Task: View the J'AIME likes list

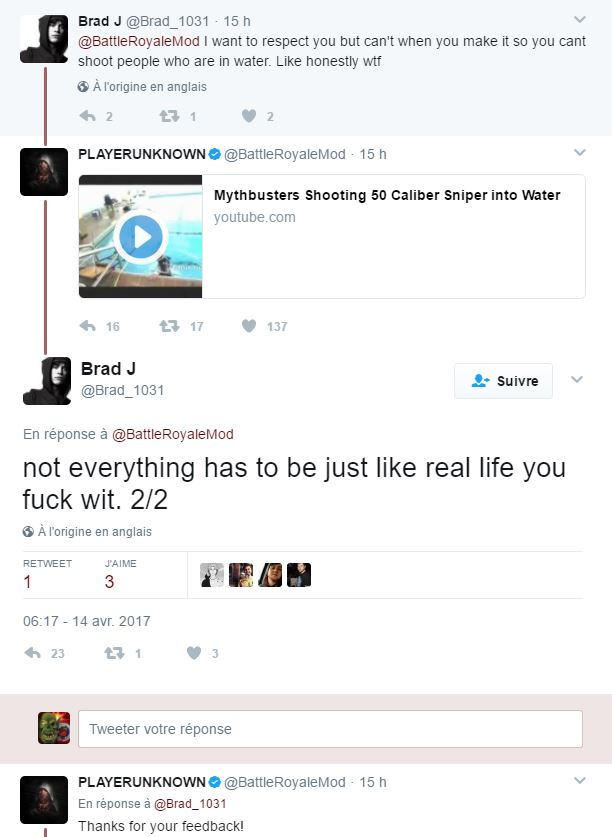Action: click(120, 574)
